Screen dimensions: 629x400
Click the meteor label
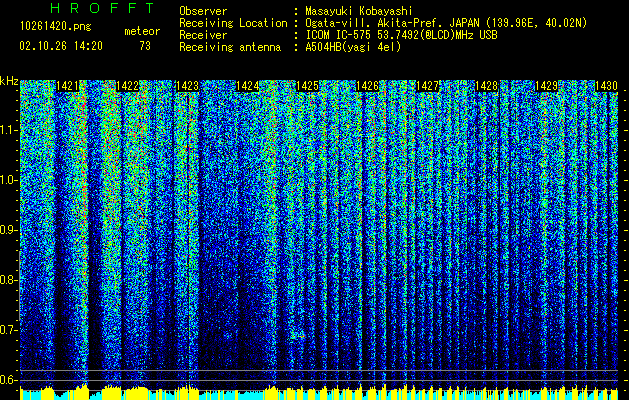(142, 31)
